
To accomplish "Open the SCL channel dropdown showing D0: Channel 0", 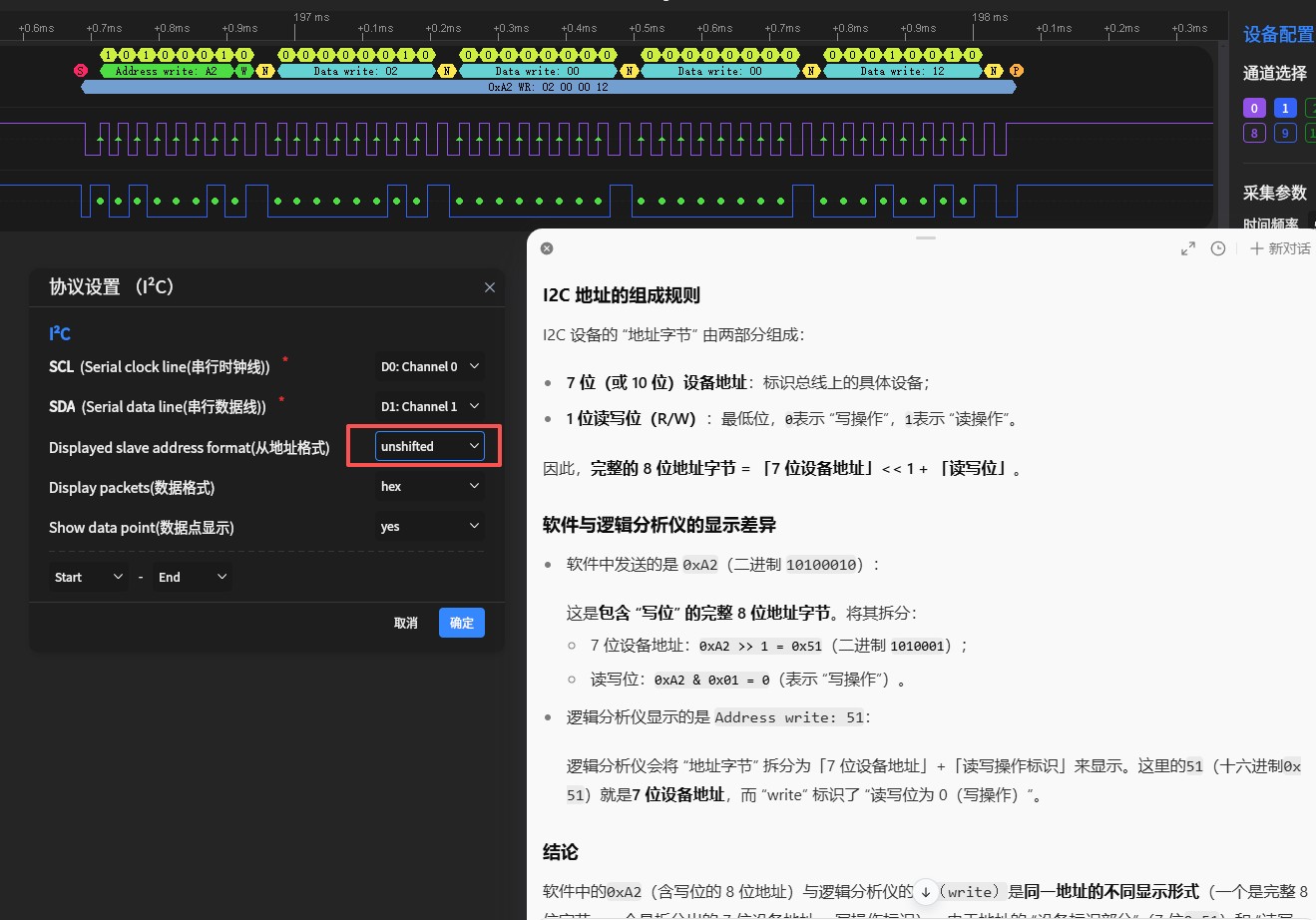I will [429, 366].
